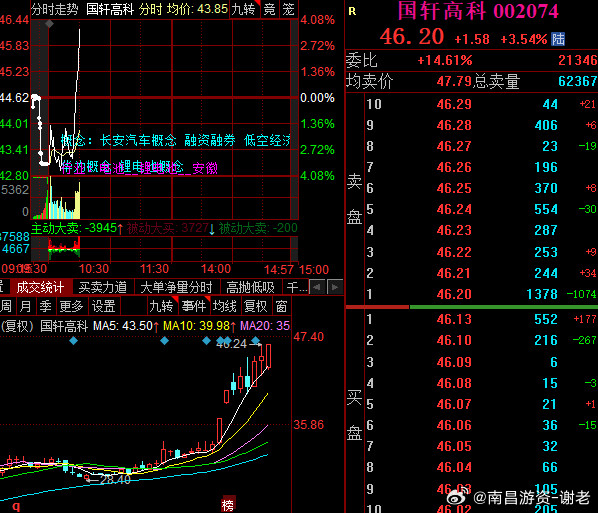Click the 事件 events button on K-line toolbar

[x=194, y=306]
